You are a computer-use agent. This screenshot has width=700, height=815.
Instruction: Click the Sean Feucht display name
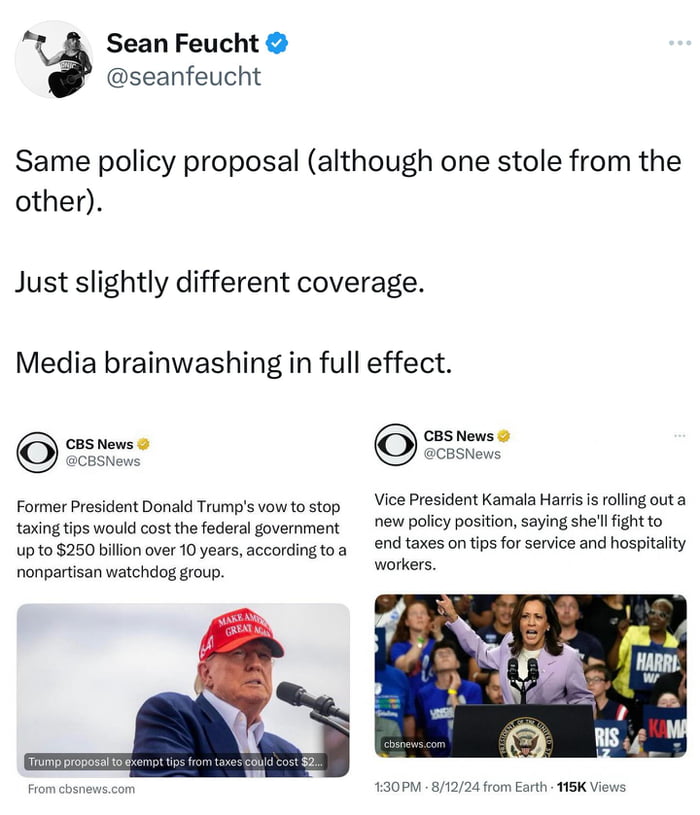(182, 43)
